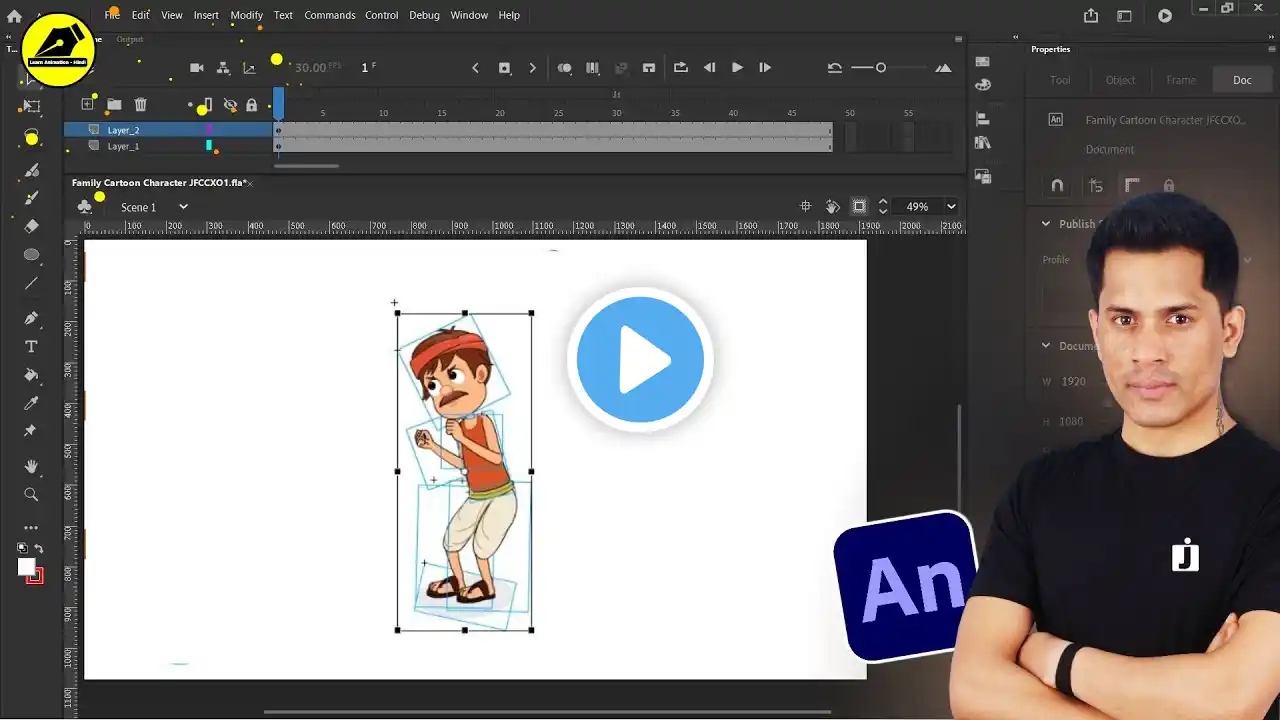Play the timeline animation
This screenshot has height=720, width=1280.
pos(737,68)
